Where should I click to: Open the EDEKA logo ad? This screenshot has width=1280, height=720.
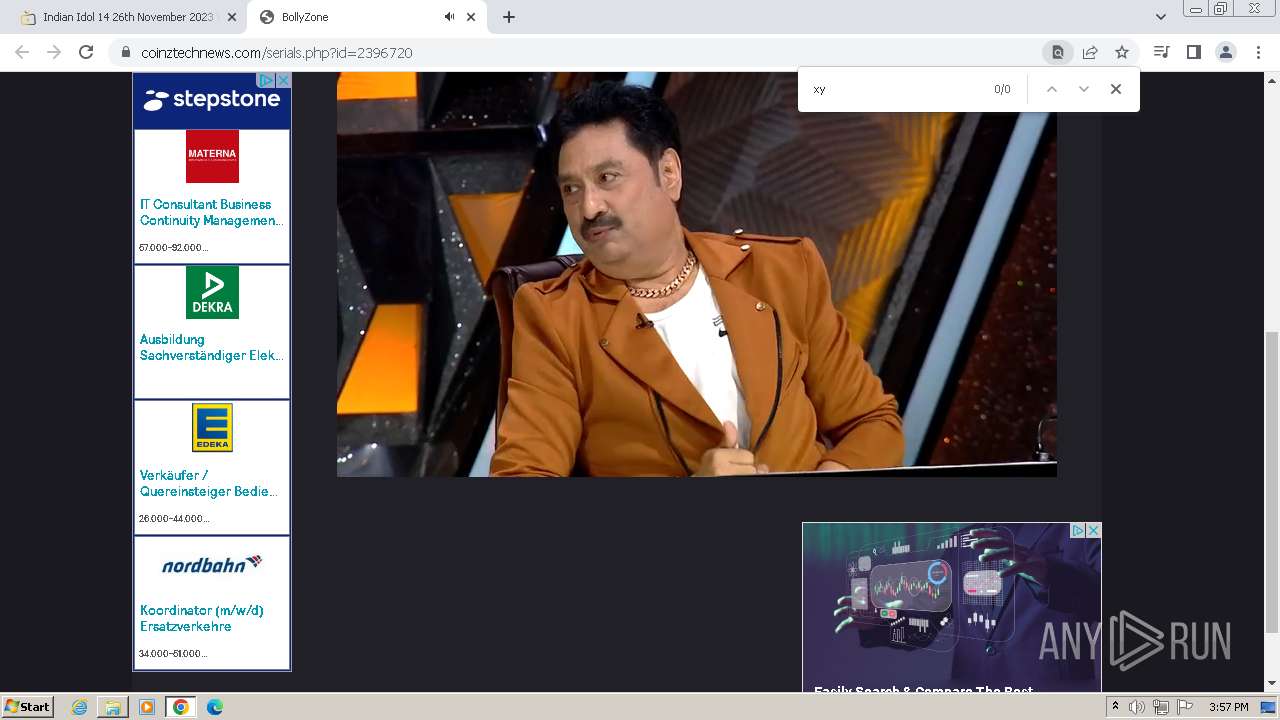click(x=212, y=428)
